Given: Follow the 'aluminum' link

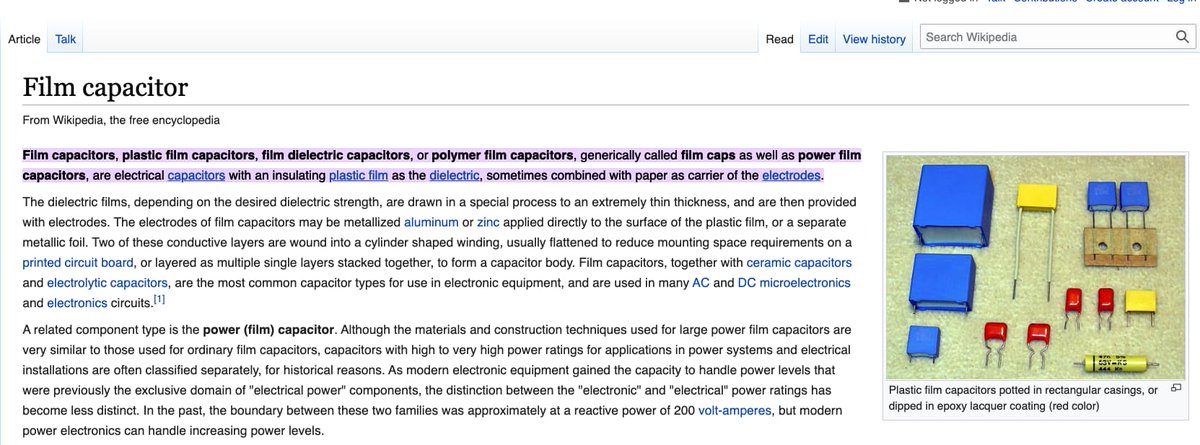Looking at the screenshot, I should tap(431, 221).
